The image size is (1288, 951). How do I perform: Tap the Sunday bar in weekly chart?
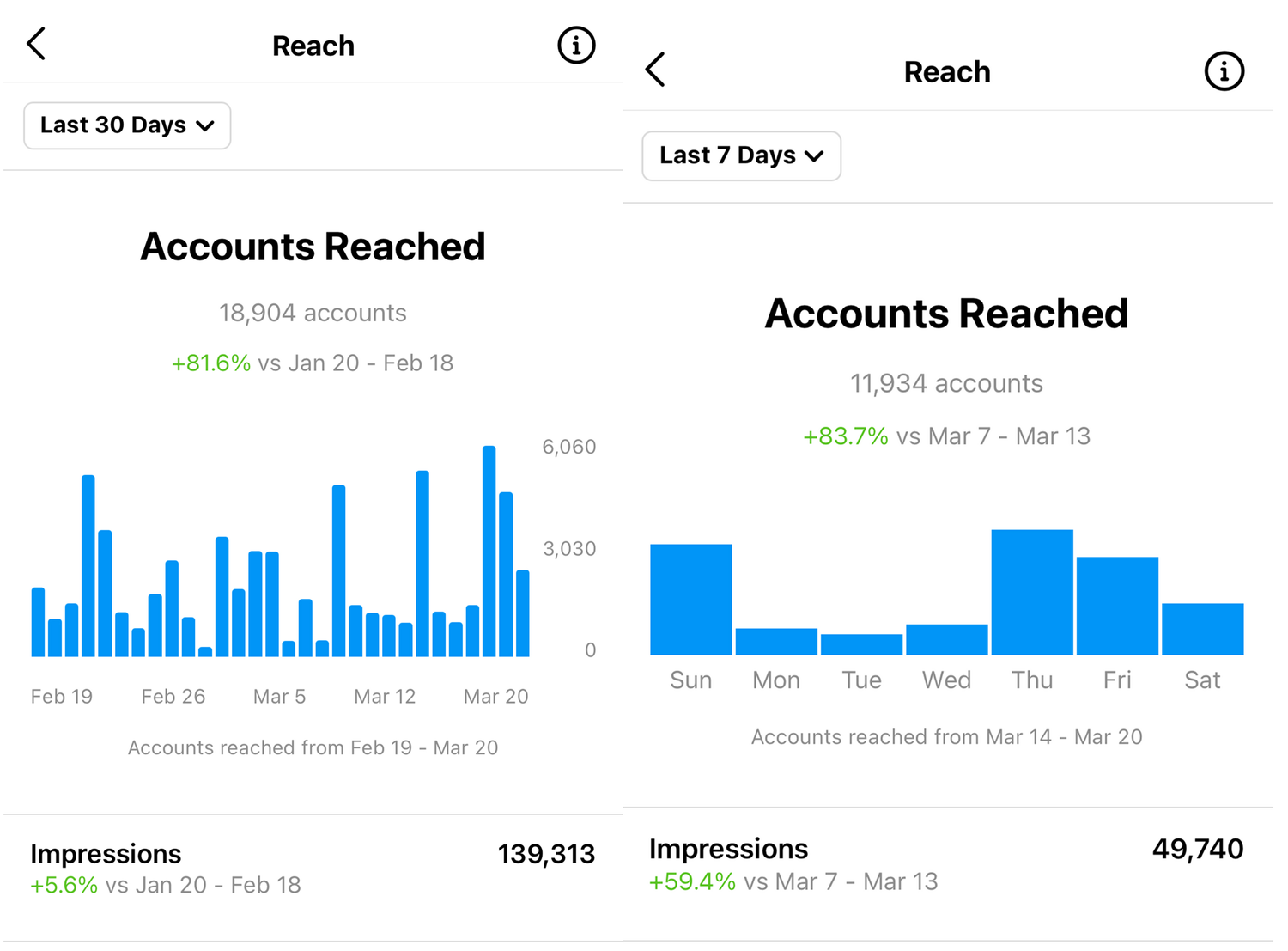point(690,600)
